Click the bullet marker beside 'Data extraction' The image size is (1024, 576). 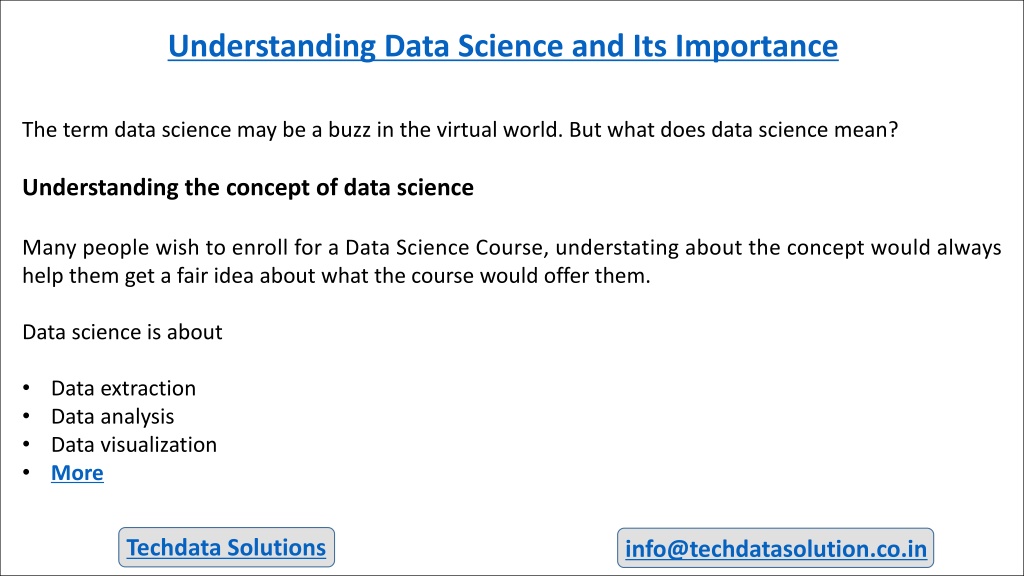coord(26,388)
